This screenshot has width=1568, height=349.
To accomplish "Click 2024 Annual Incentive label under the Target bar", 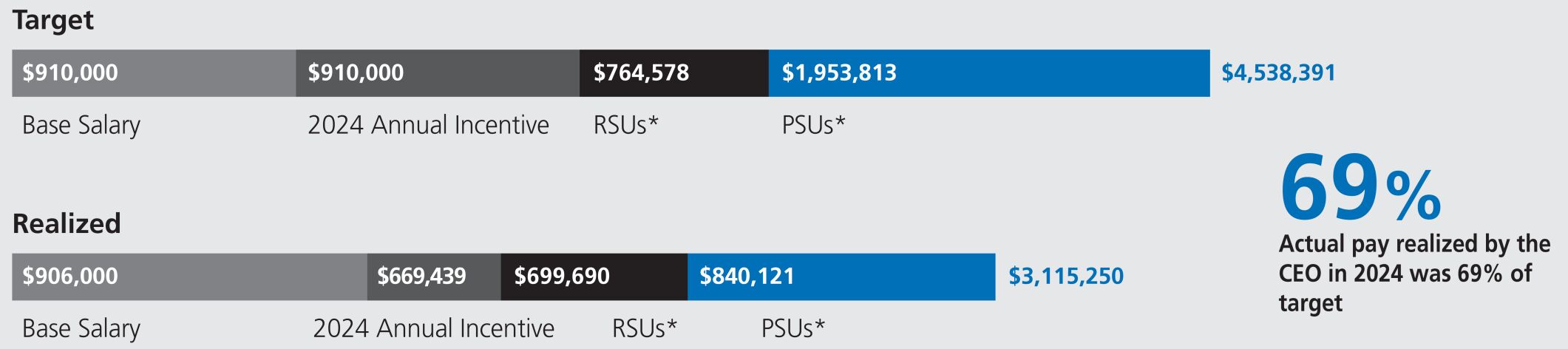I will pos(428,125).
